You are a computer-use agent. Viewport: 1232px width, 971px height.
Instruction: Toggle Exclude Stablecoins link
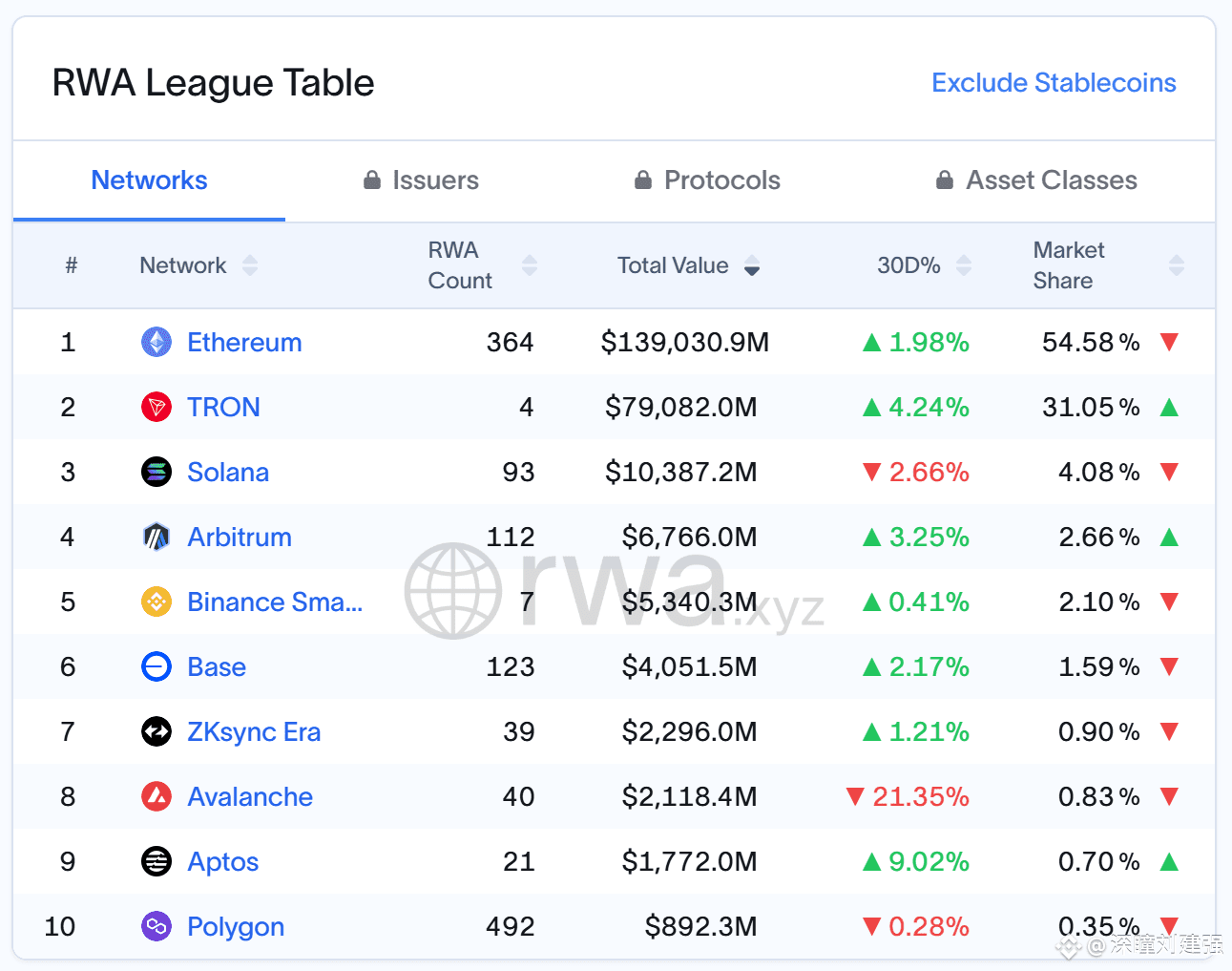point(1054,83)
